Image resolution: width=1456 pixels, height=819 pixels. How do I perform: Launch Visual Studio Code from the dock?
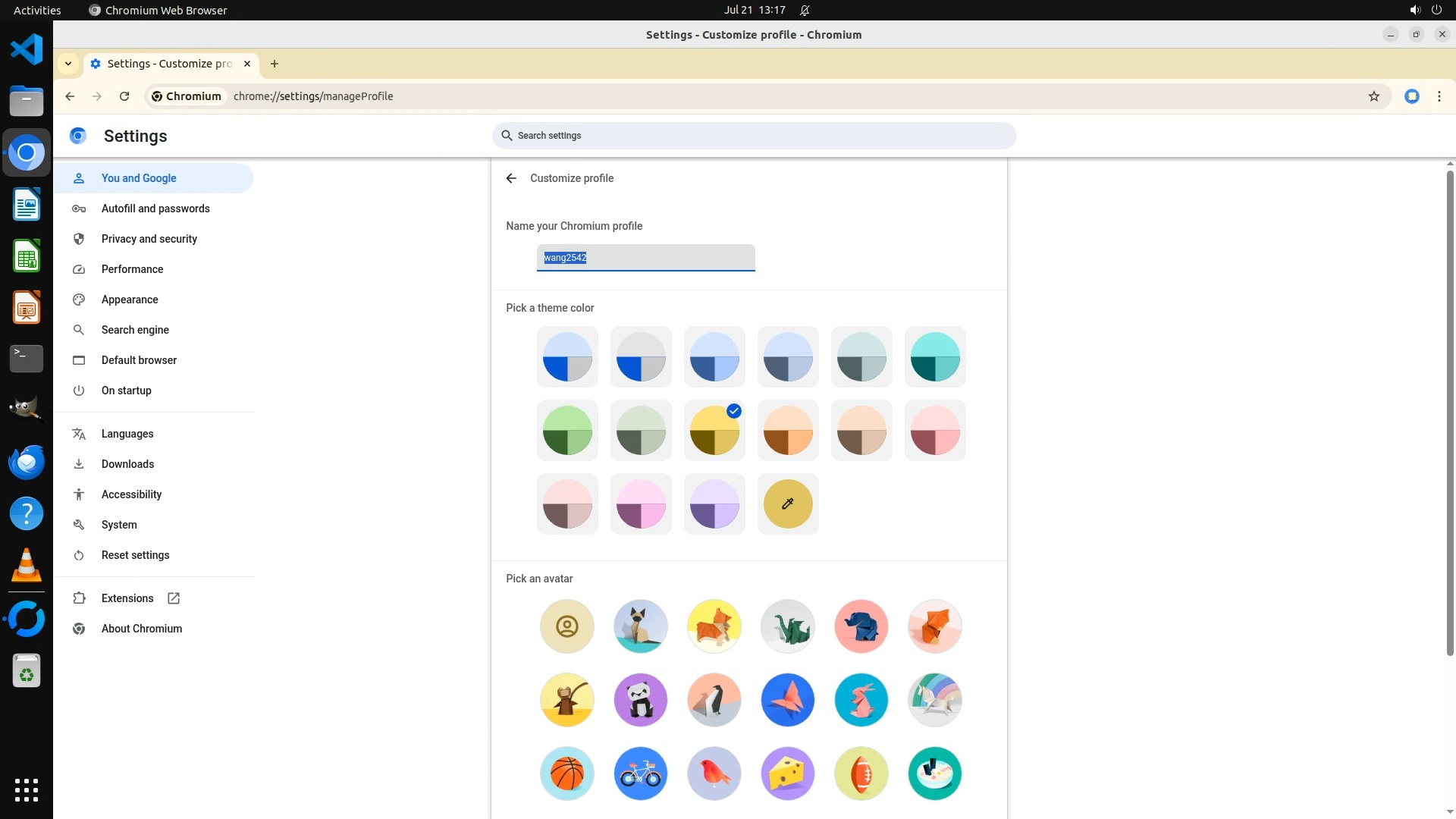[27, 50]
